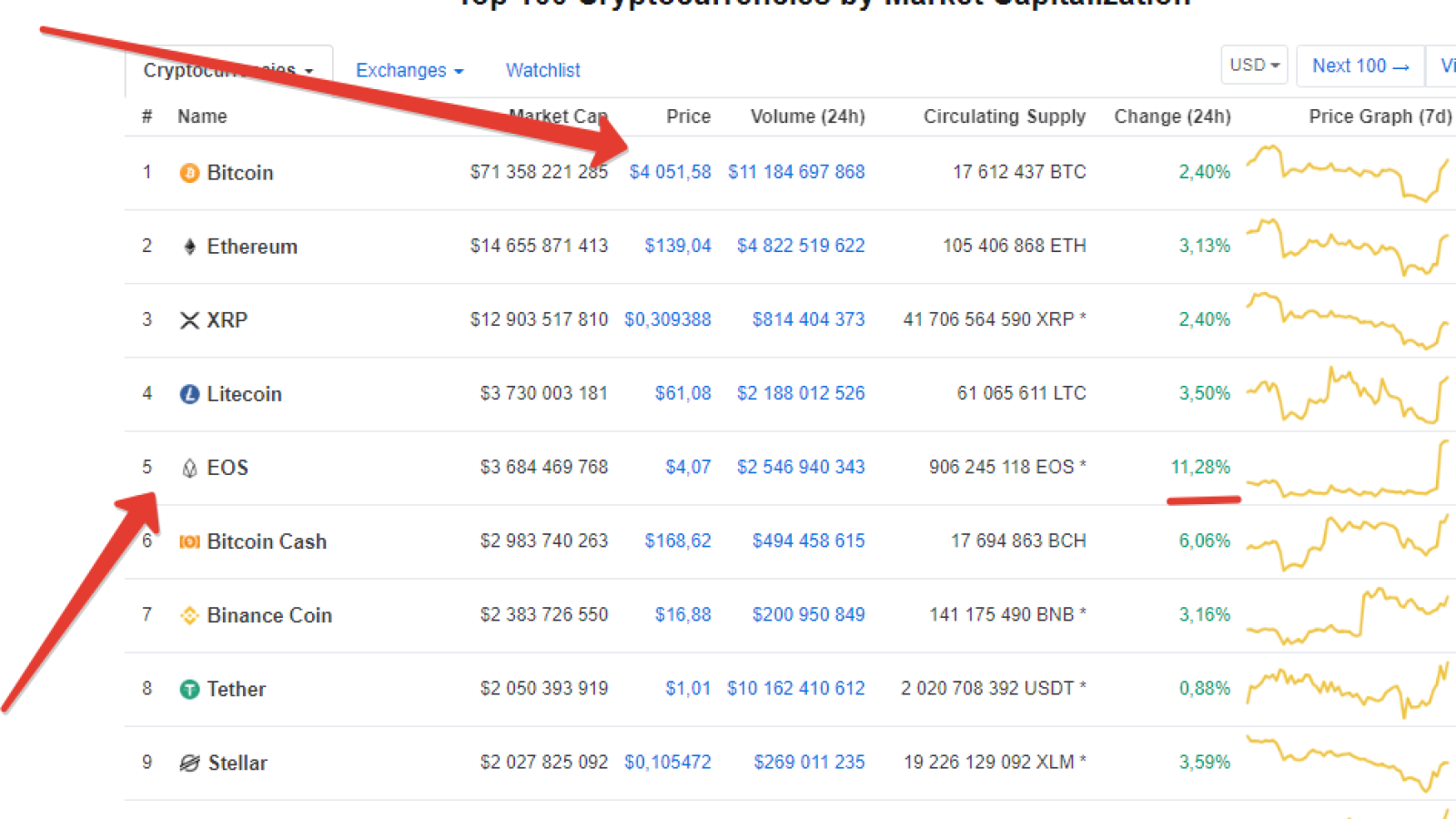This screenshot has height=819, width=1456.
Task: Open the Stellar coin page
Action: 238,763
